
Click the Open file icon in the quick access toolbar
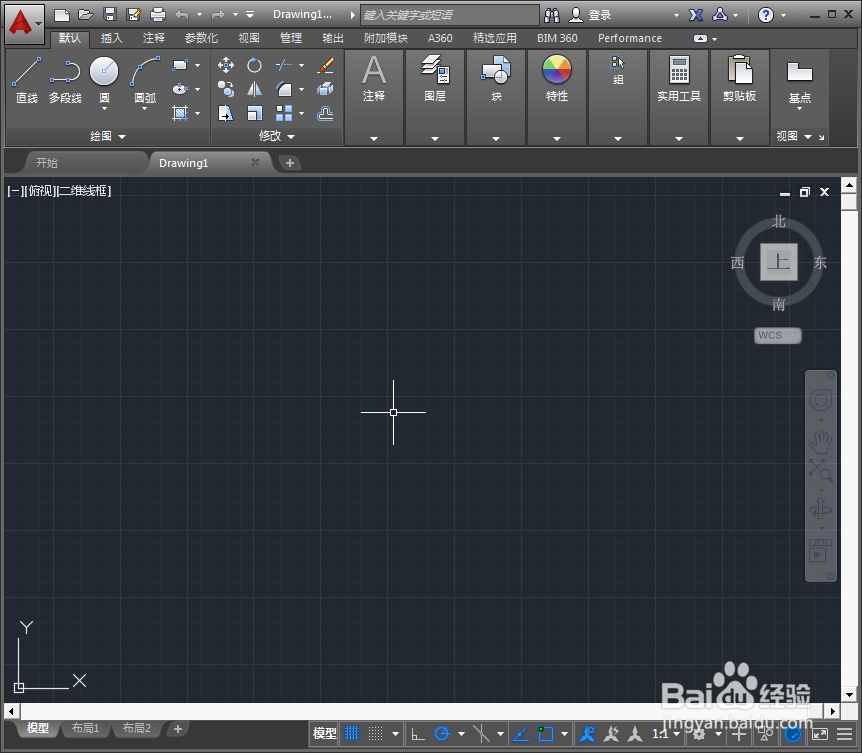85,15
